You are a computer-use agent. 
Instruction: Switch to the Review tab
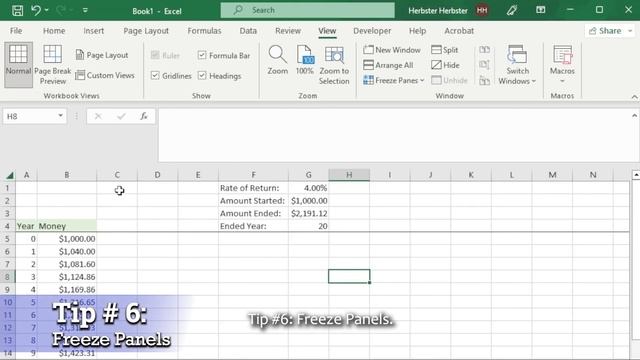coord(288,31)
